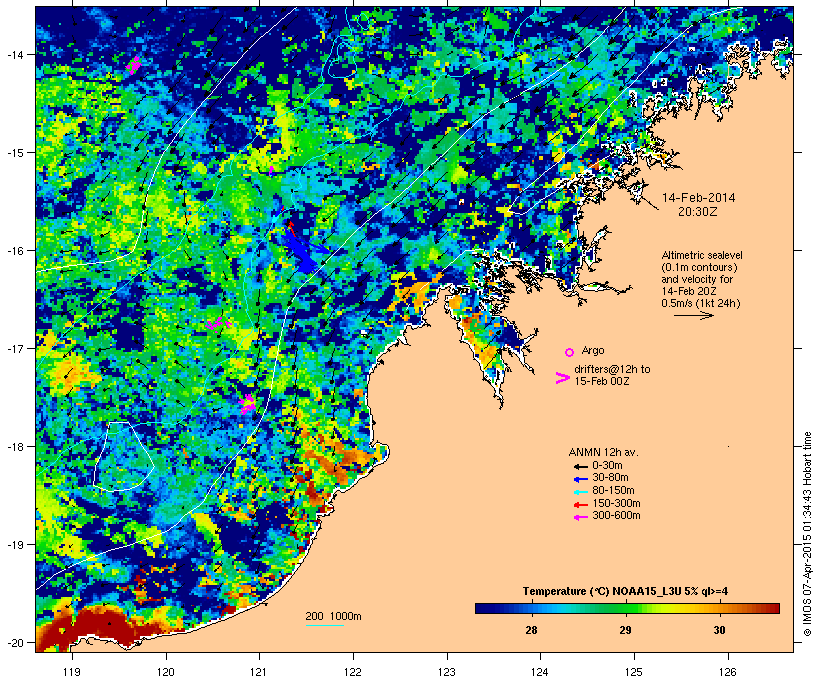The height and width of the screenshot is (680, 820).
Task: Click the '150-300m' depth label
Action: [x=616, y=503]
